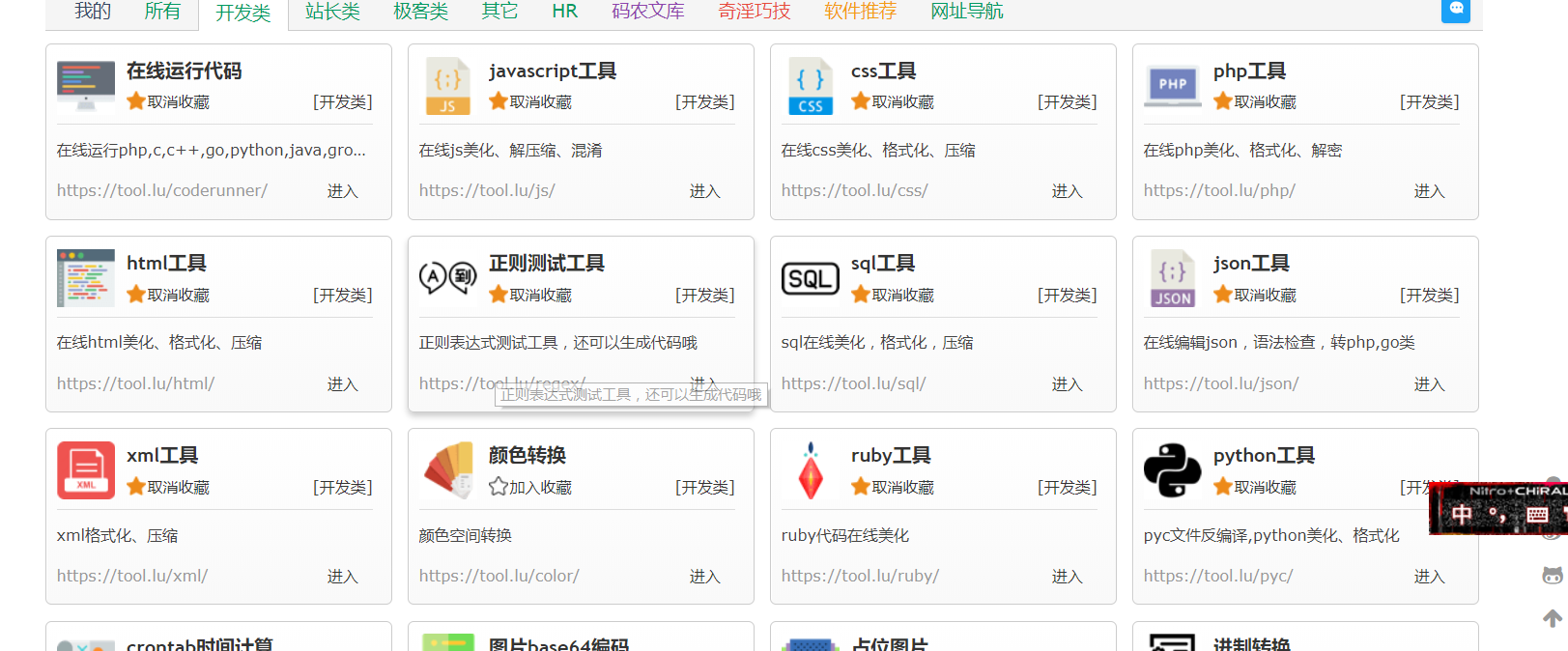Toggle 取消收藏 star for xml工具
Screen dimensions: 1568x651
click(x=168, y=487)
